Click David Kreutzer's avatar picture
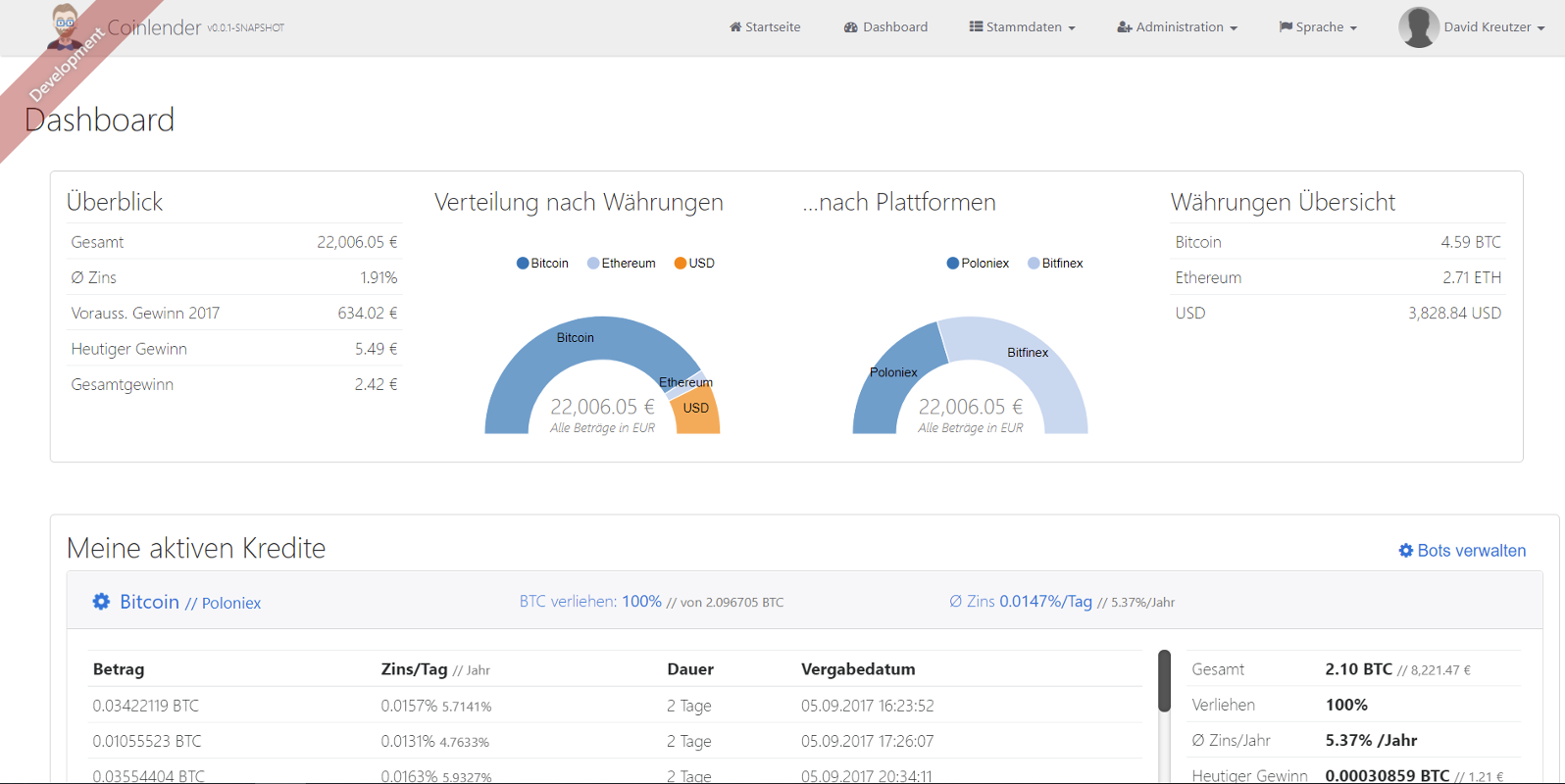The image size is (1565, 784). (x=1419, y=27)
